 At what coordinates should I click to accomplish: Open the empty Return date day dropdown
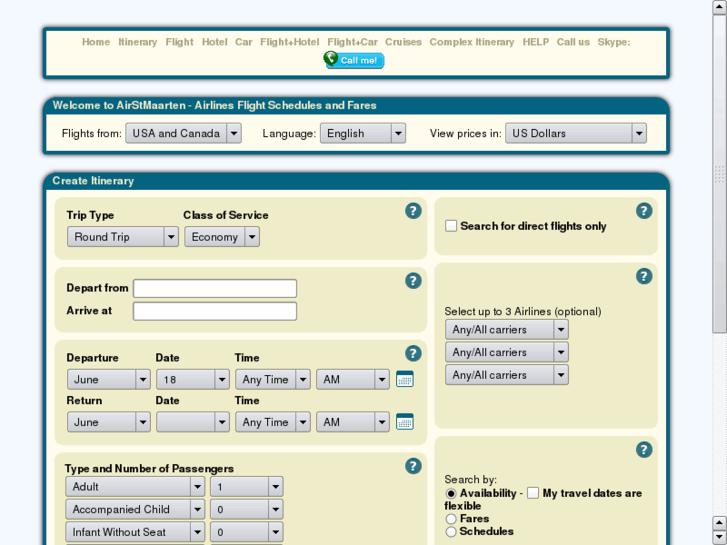tap(193, 422)
